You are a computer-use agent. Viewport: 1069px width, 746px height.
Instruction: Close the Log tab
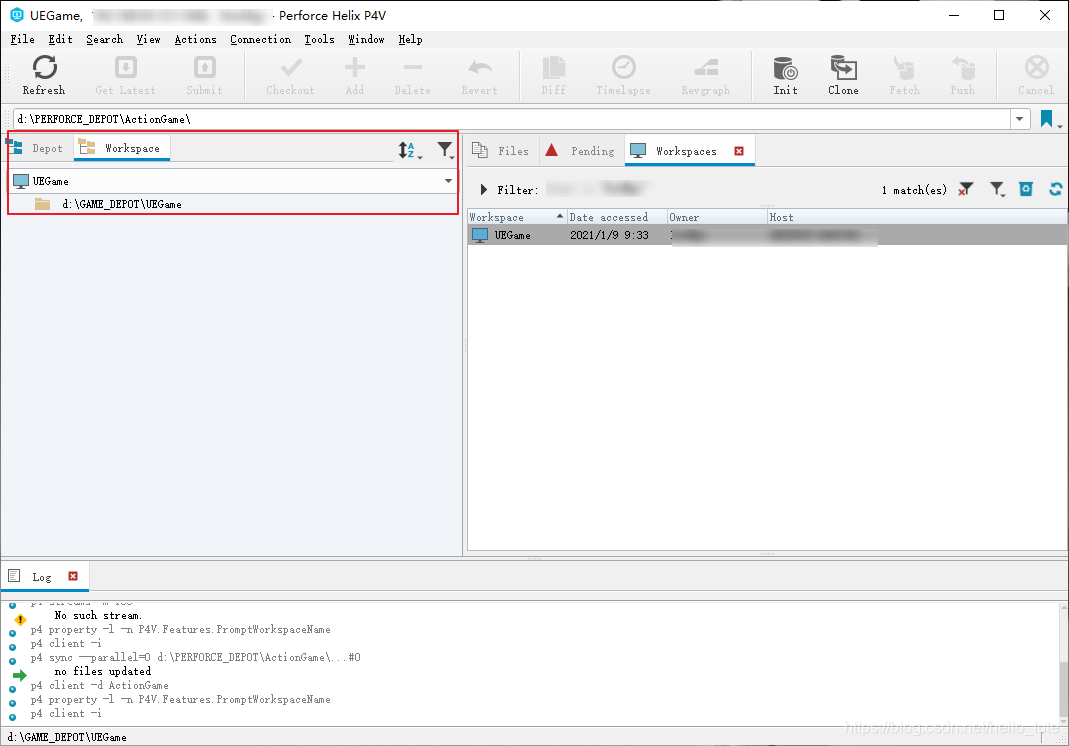click(73, 577)
